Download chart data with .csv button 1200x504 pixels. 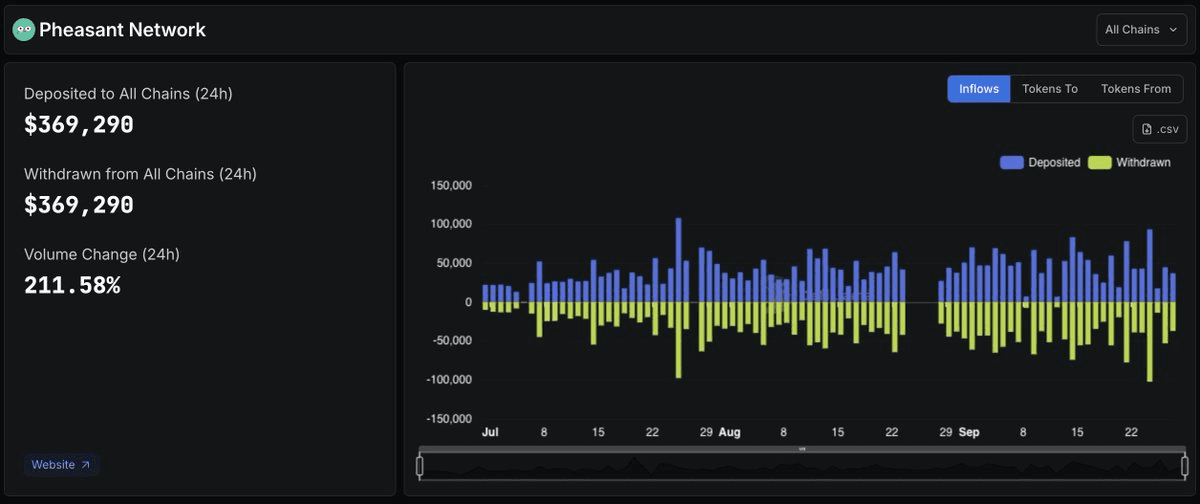pos(1160,129)
